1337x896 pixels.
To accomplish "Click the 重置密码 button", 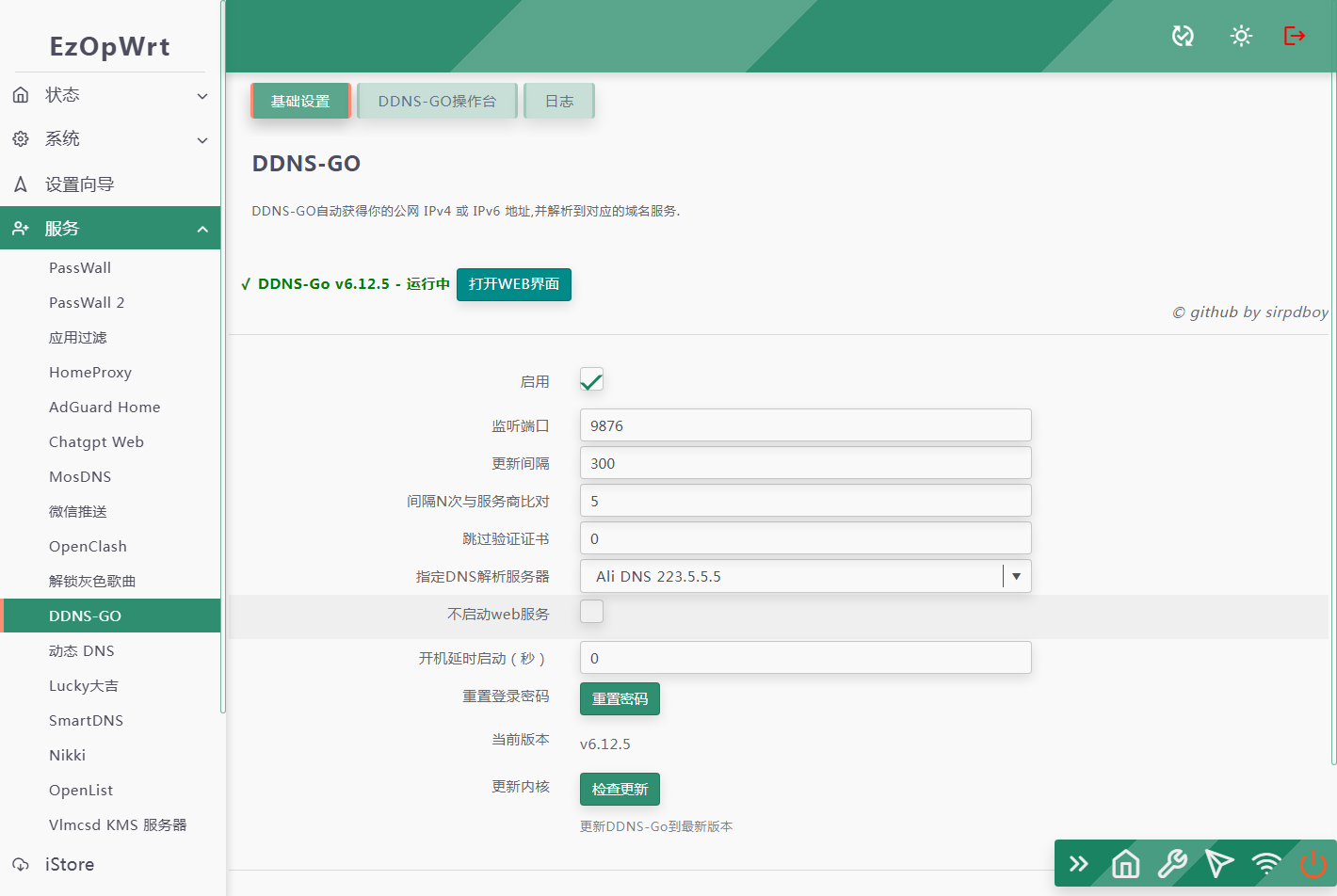I will (x=620, y=699).
